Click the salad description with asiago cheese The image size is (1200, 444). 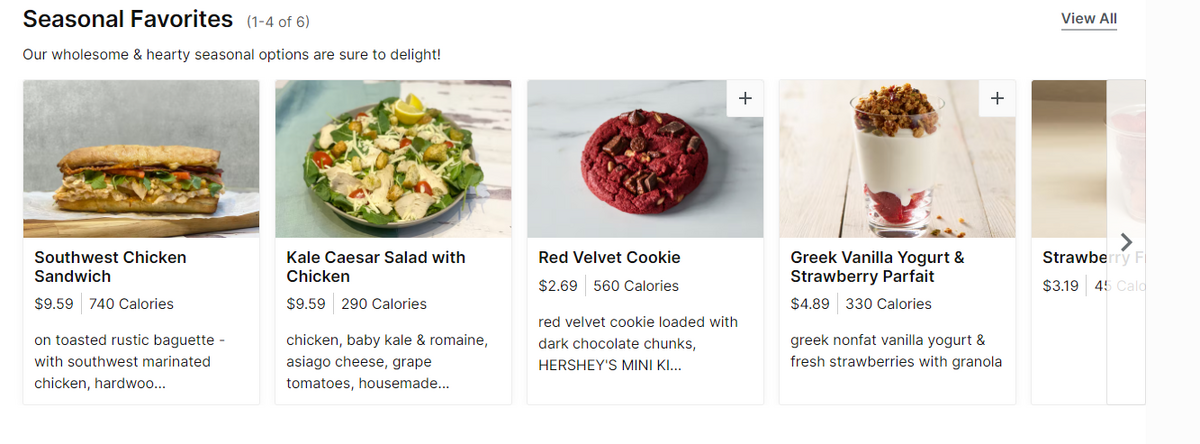click(x=387, y=362)
